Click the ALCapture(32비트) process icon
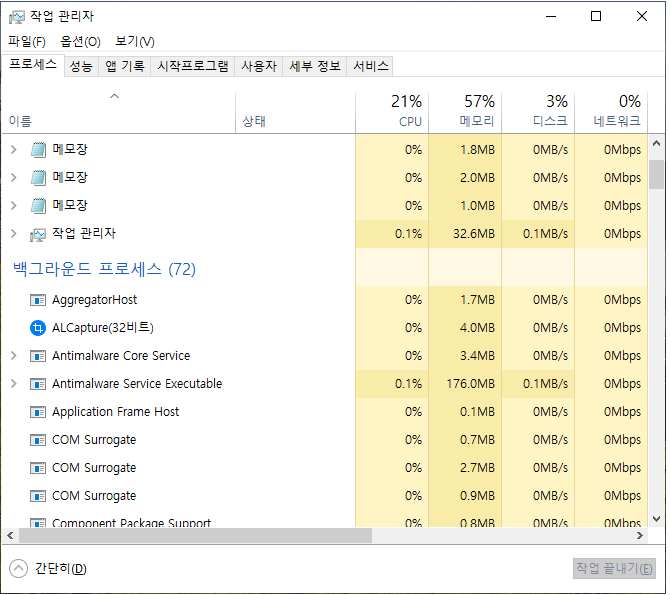Screen dimensions: 670x595 pos(38,328)
